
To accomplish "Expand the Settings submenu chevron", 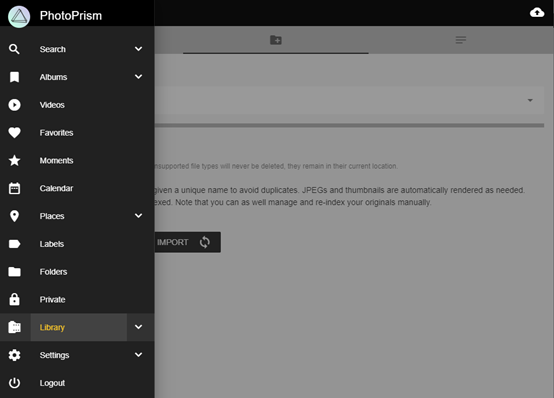I will [138, 355].
